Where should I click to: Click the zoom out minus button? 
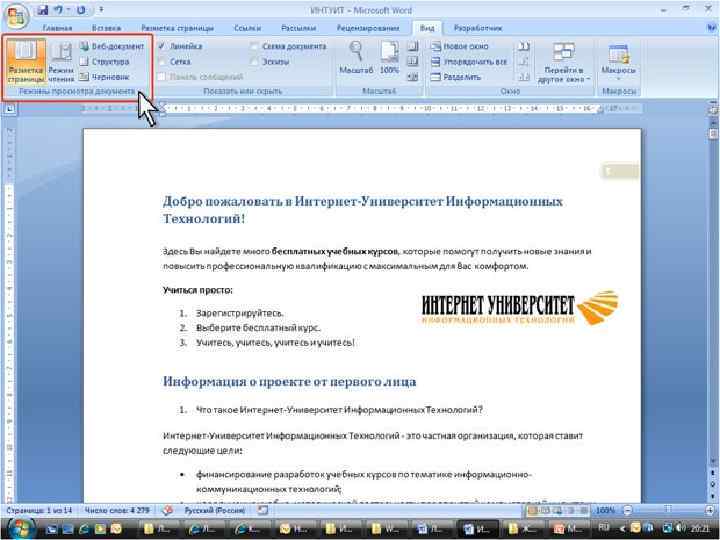pos(628,510)
